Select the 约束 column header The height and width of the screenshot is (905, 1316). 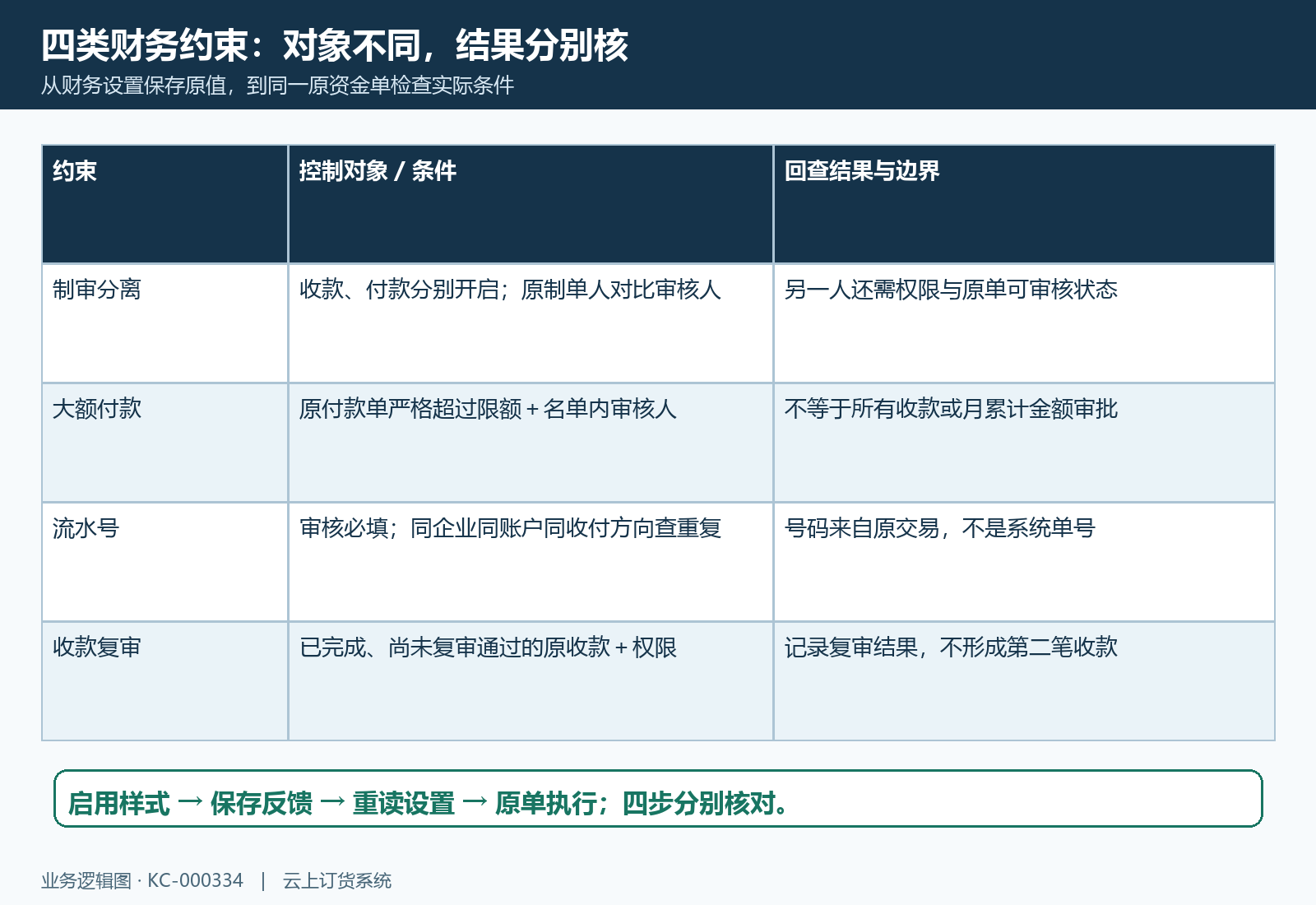tap(164, 204)
